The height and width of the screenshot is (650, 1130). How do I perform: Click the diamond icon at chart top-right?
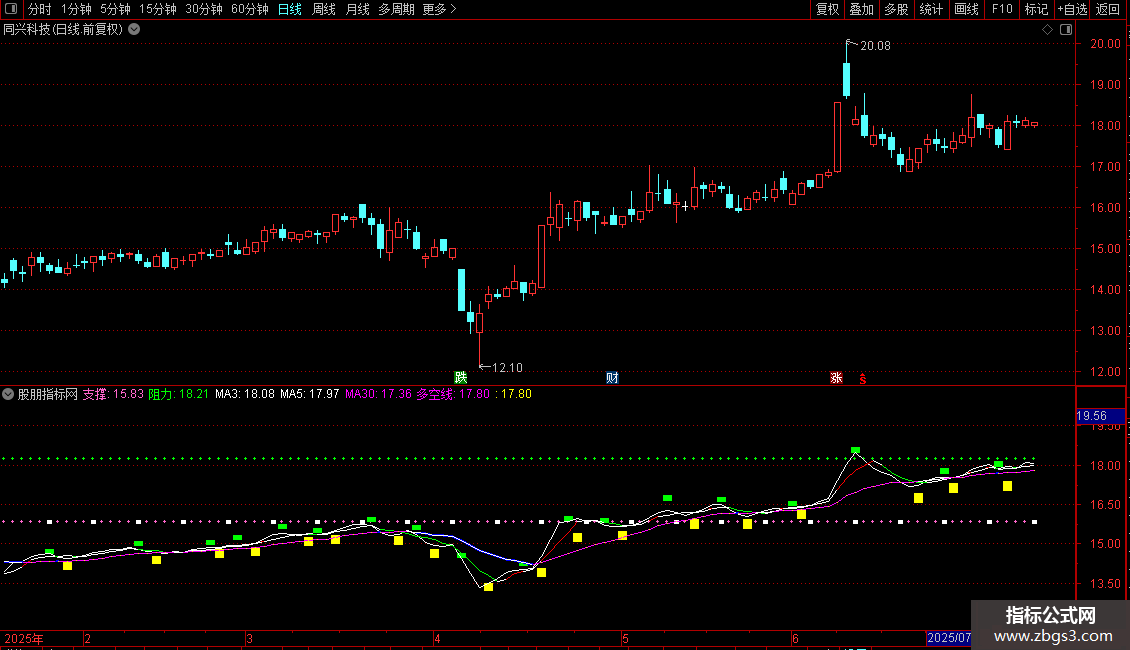coord(1047,30)
